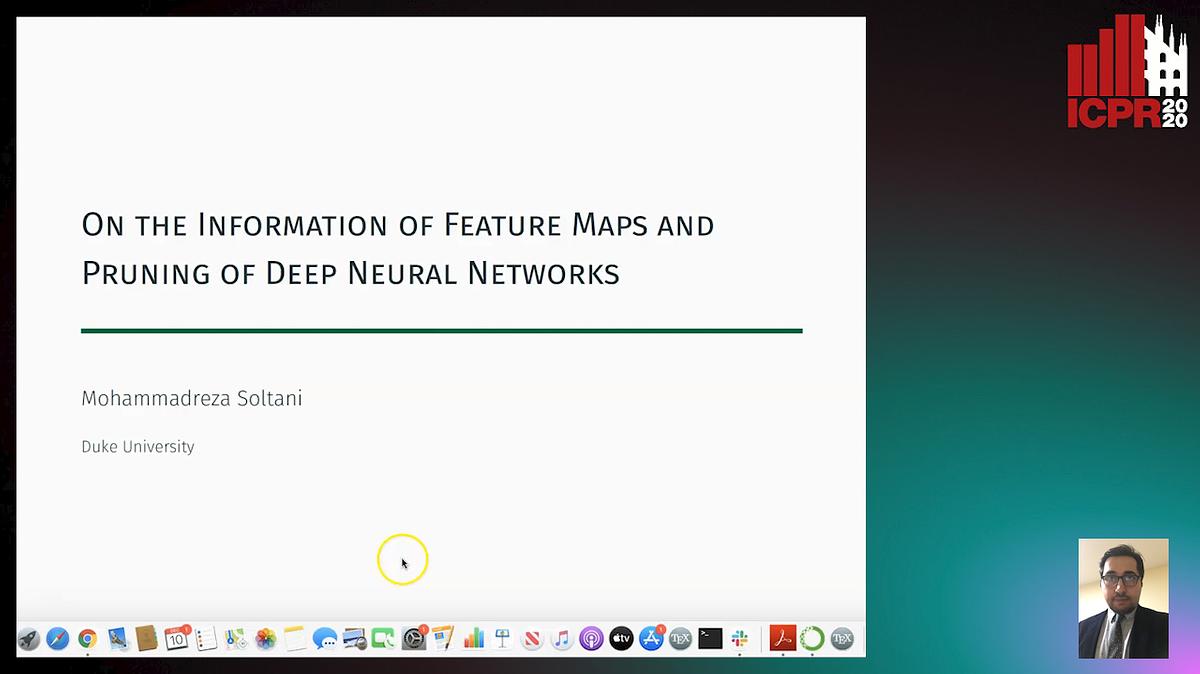Open the App Store
The height and width of the screenshot is (674, 1200).
point(650,638)
